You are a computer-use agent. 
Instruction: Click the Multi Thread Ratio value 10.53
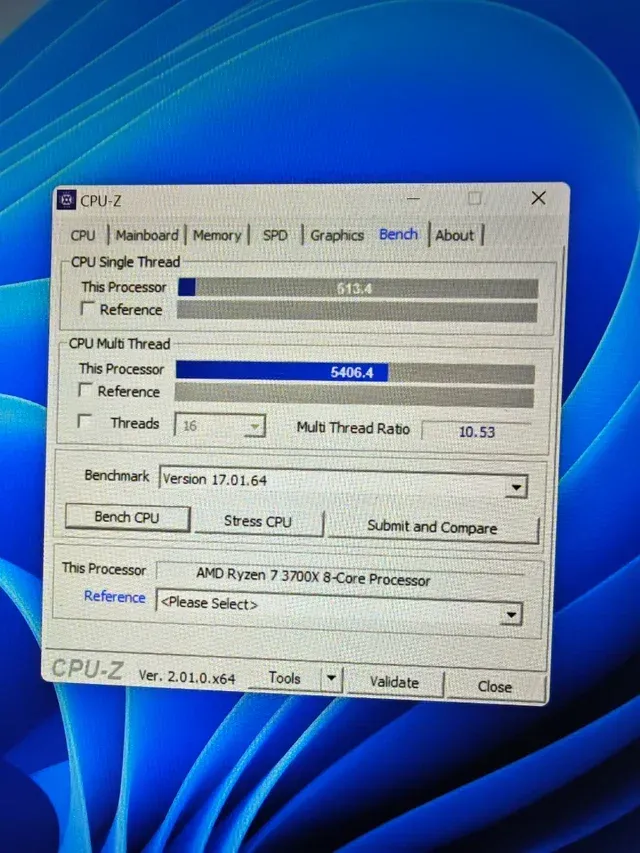477,432
